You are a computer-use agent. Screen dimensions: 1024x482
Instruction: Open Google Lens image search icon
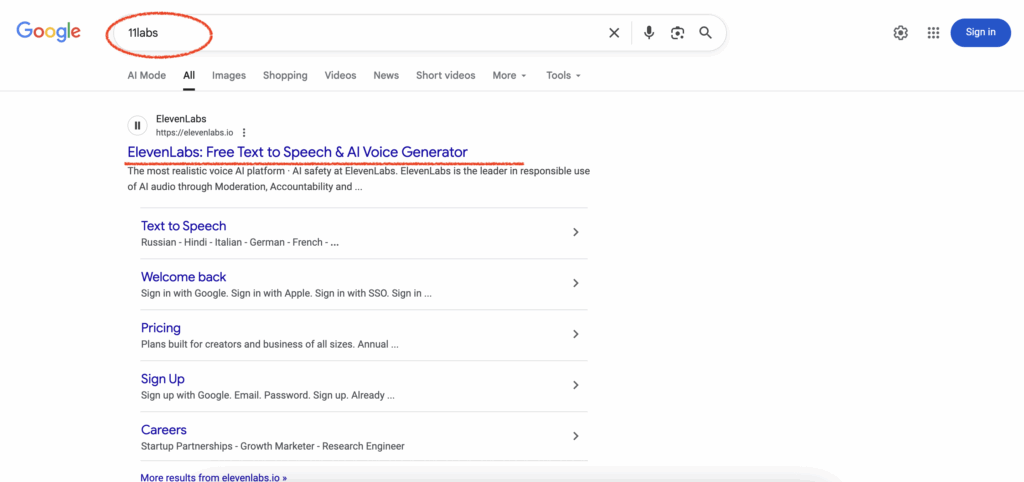[x=677, y=33]
